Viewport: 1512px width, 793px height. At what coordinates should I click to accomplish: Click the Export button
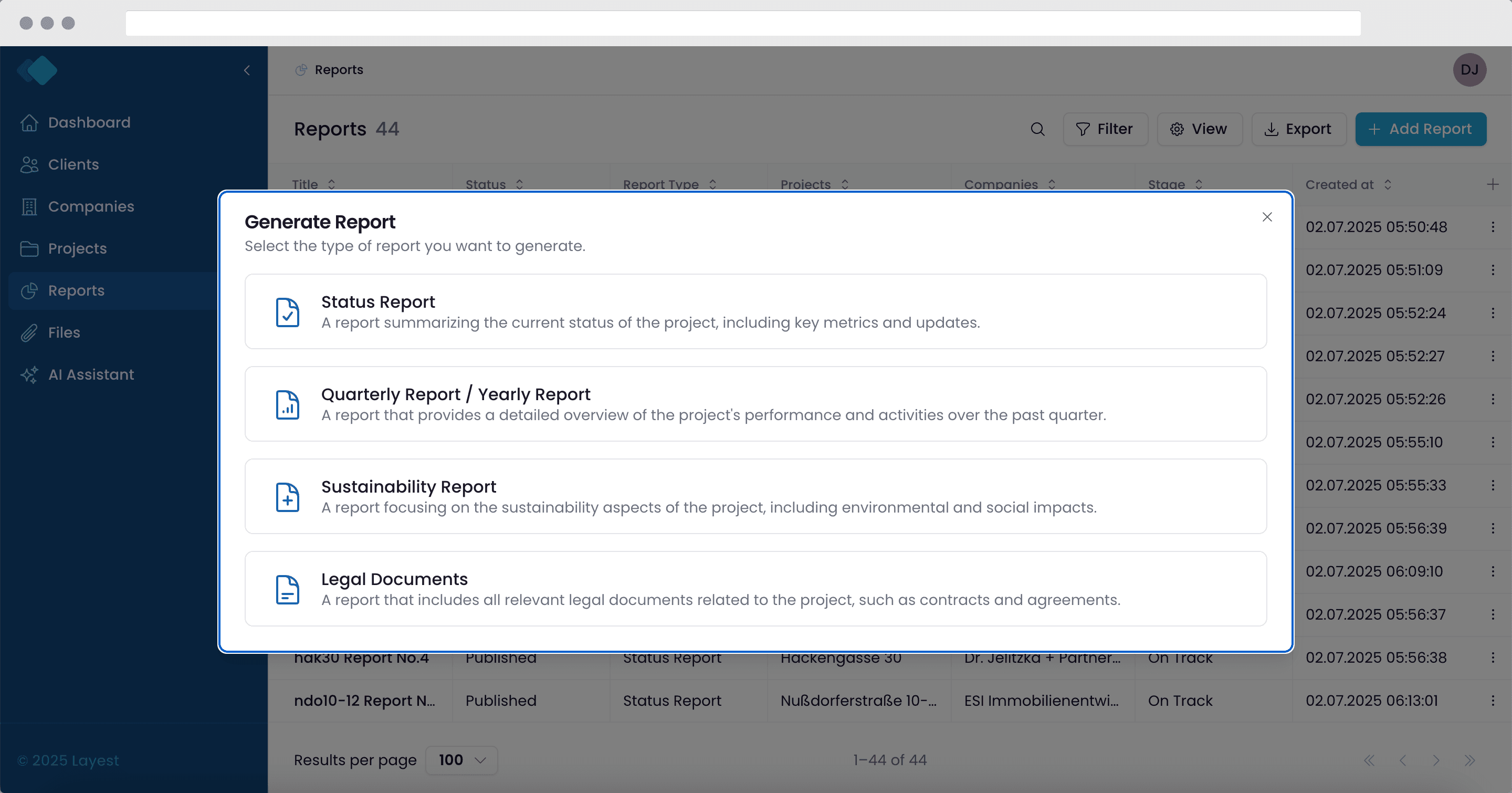(1298, 129)
